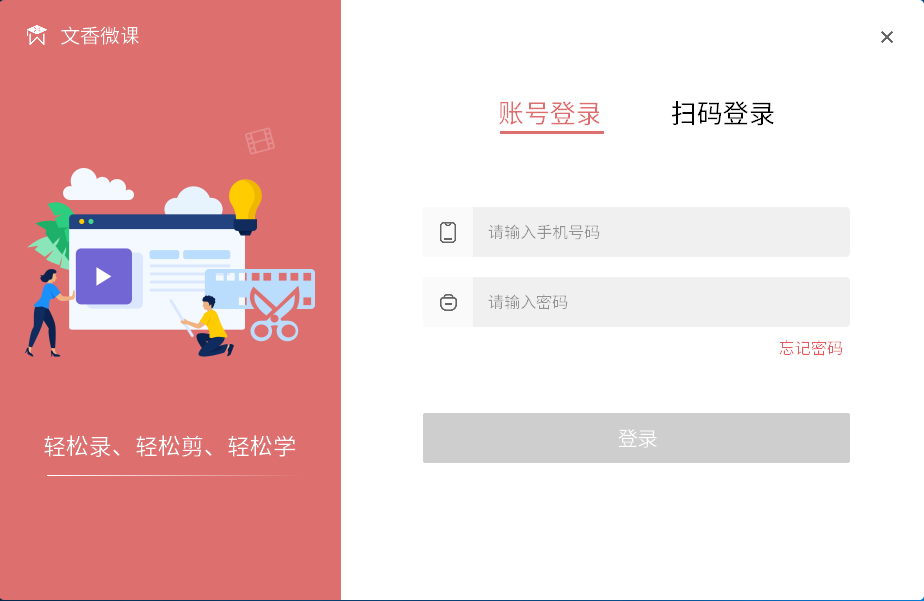This screenshot has height=601, width=924.
Task: Click the faint film strip icon
Action: coord(260,141)
